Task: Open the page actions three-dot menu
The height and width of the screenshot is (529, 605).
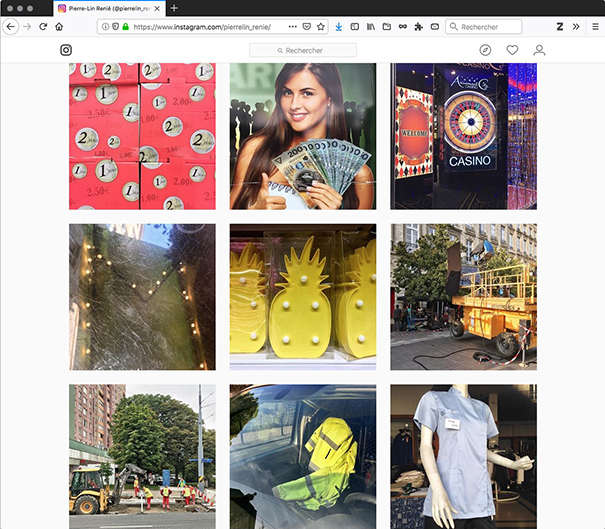Action: [292, 26]
